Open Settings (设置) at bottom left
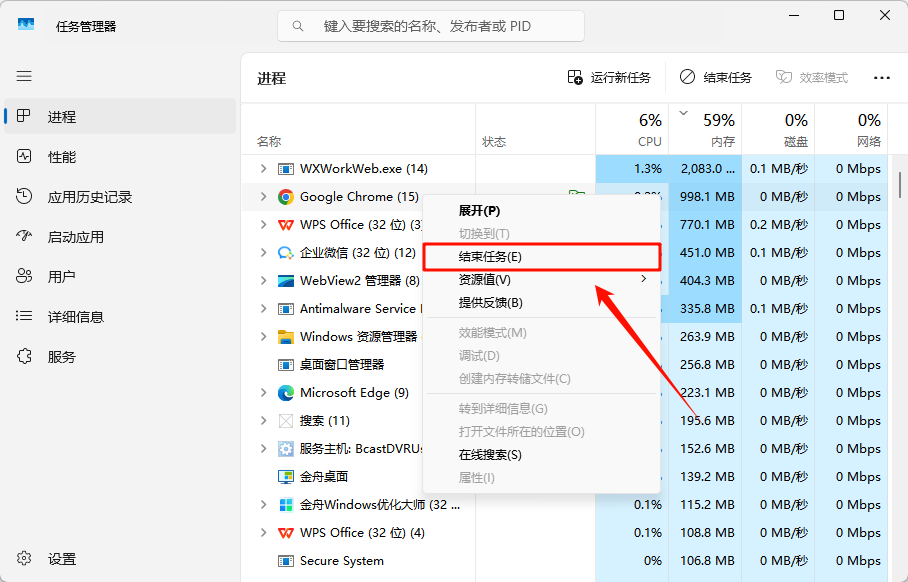This screenshot has height=582, width=908. coord(61,559)
